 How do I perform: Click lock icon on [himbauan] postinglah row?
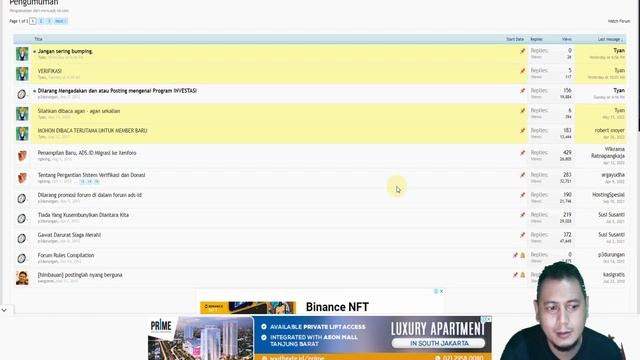[x=522, y=275]
